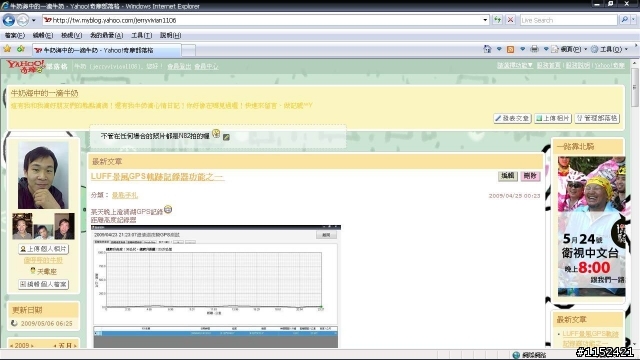Click the 編輯個人檔案 button

coord(43,284)
